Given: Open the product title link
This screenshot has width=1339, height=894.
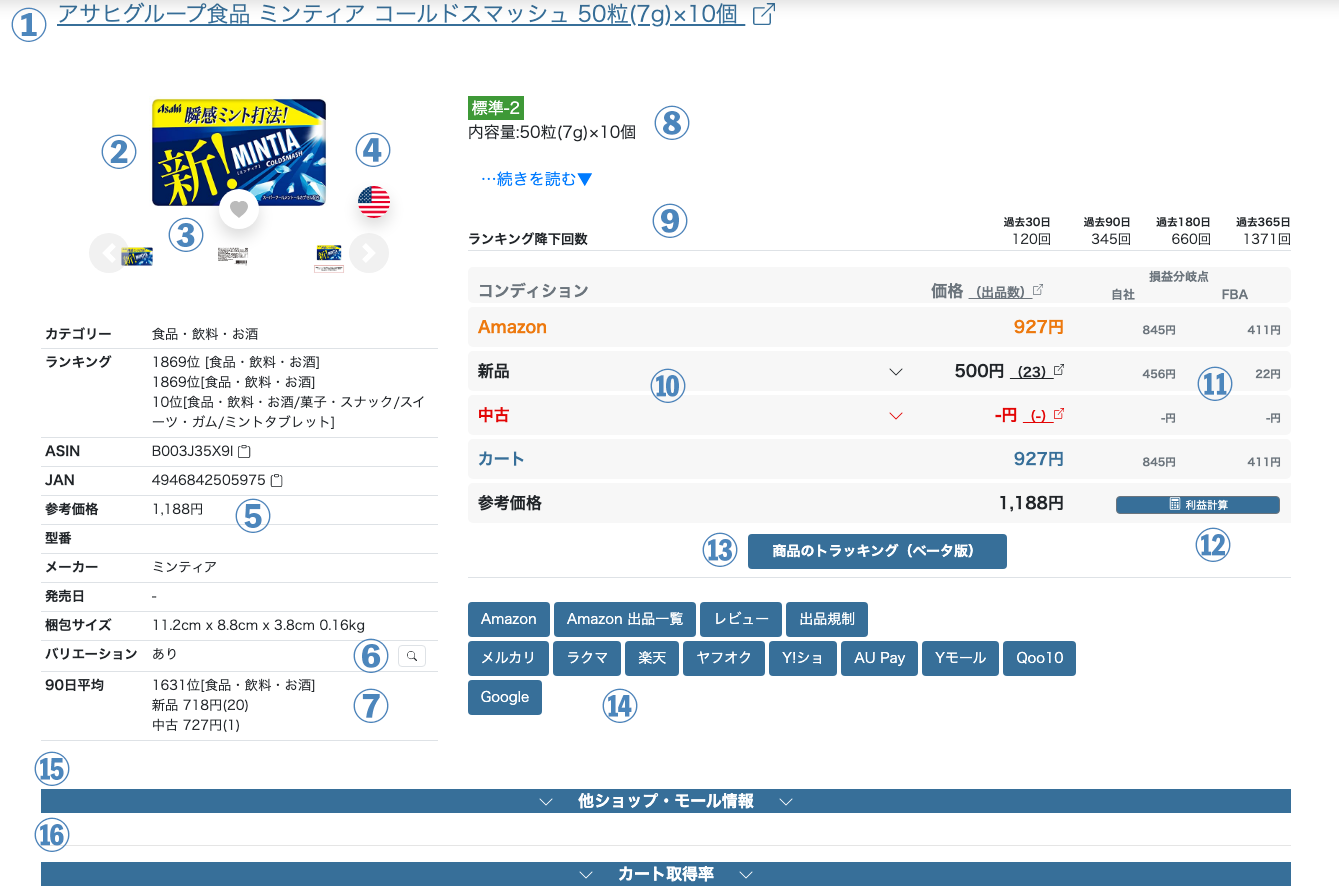Looking at the screenshot, I should pyautogui.click(x=401, y=15).
